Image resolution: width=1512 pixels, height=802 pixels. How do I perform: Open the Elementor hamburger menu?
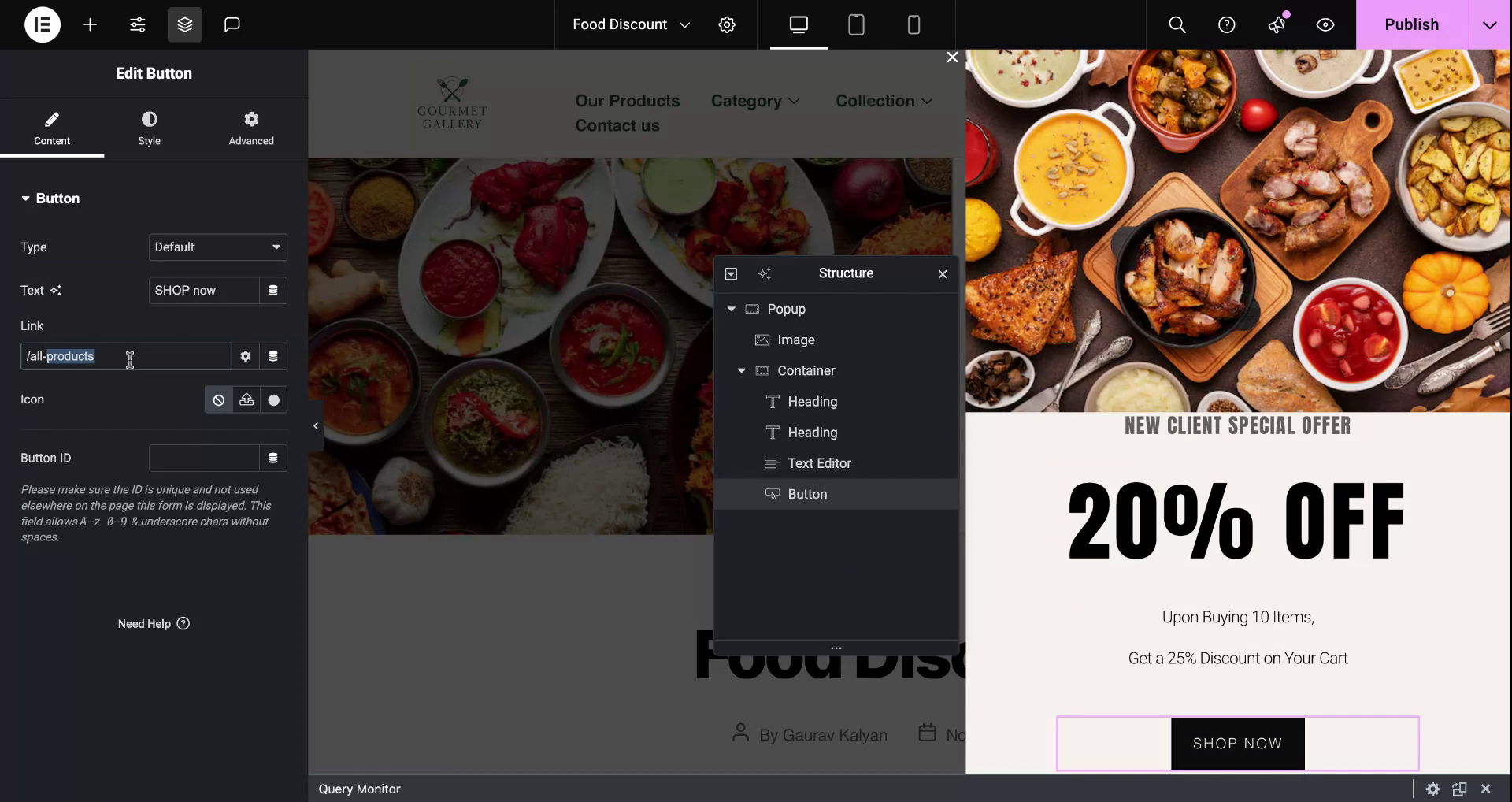(41, 24)
